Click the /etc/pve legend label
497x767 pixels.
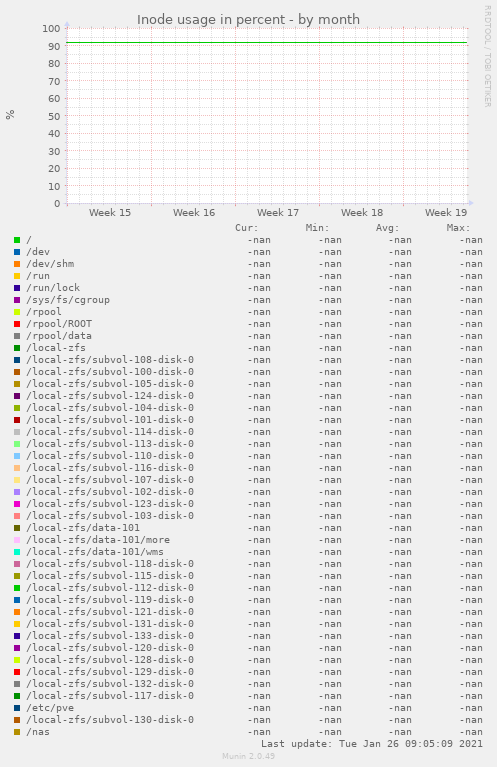coord(50,708)
